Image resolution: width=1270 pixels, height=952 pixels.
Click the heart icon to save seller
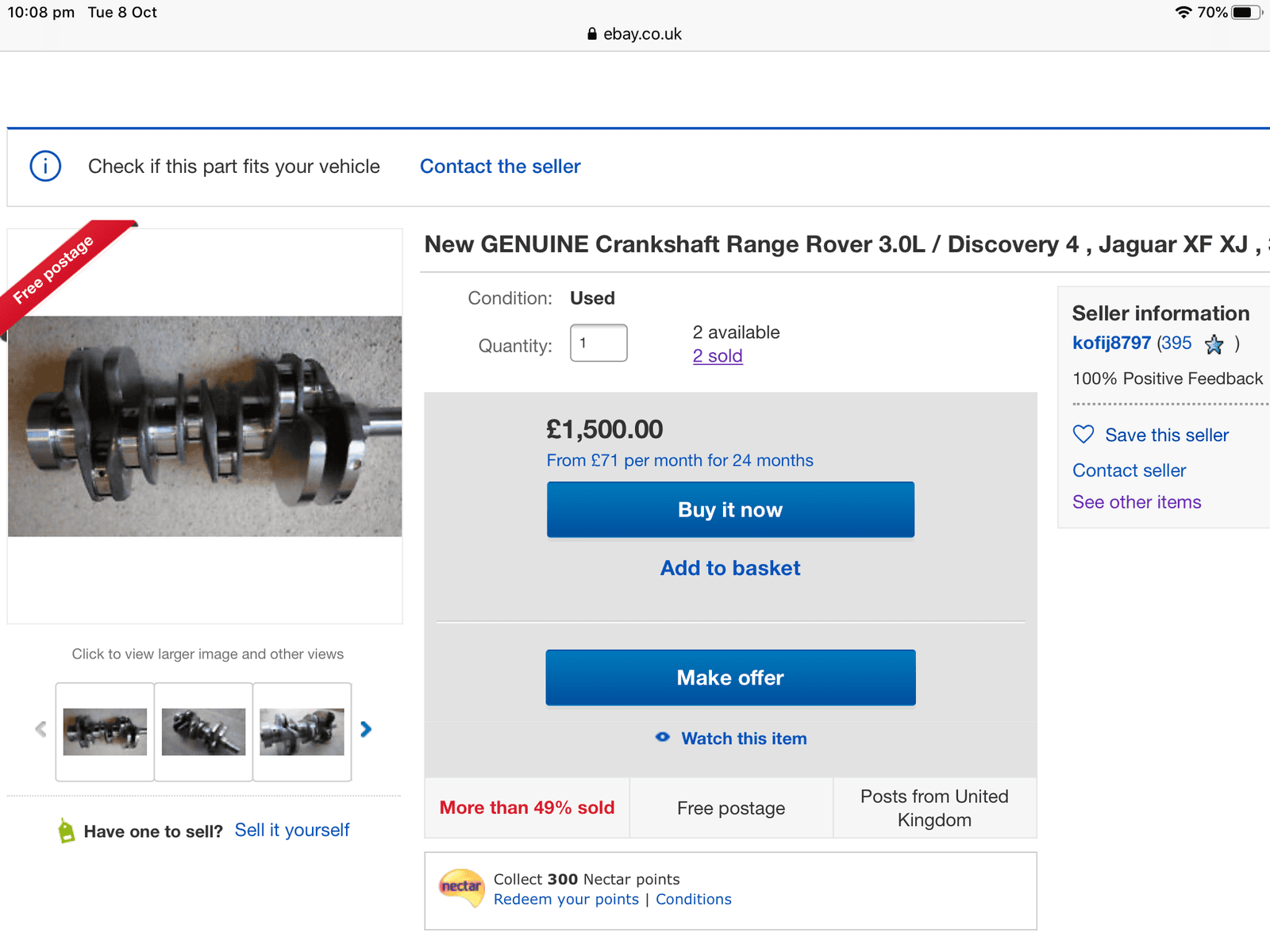1083,434
